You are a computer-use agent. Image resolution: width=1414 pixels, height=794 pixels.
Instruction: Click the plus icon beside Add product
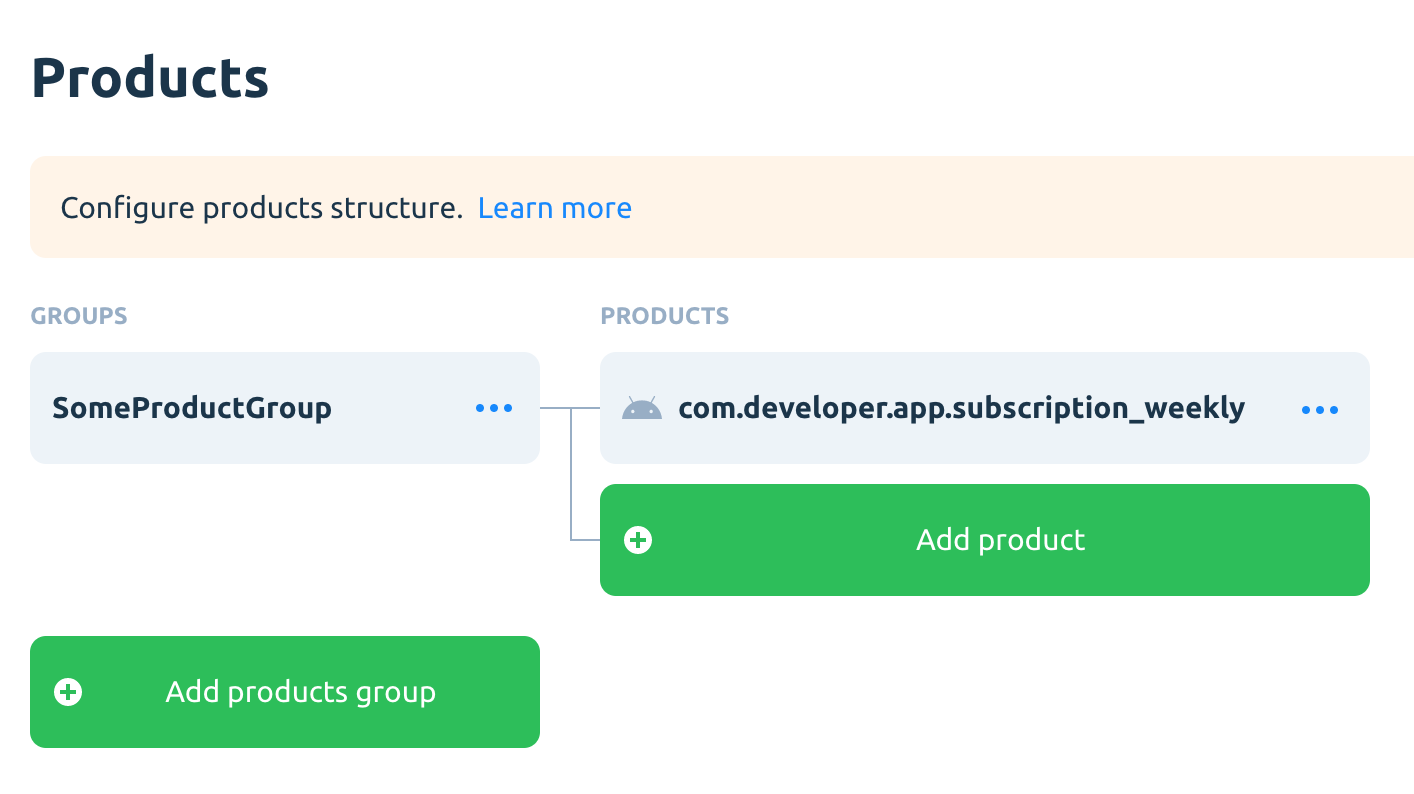(638, 540)
